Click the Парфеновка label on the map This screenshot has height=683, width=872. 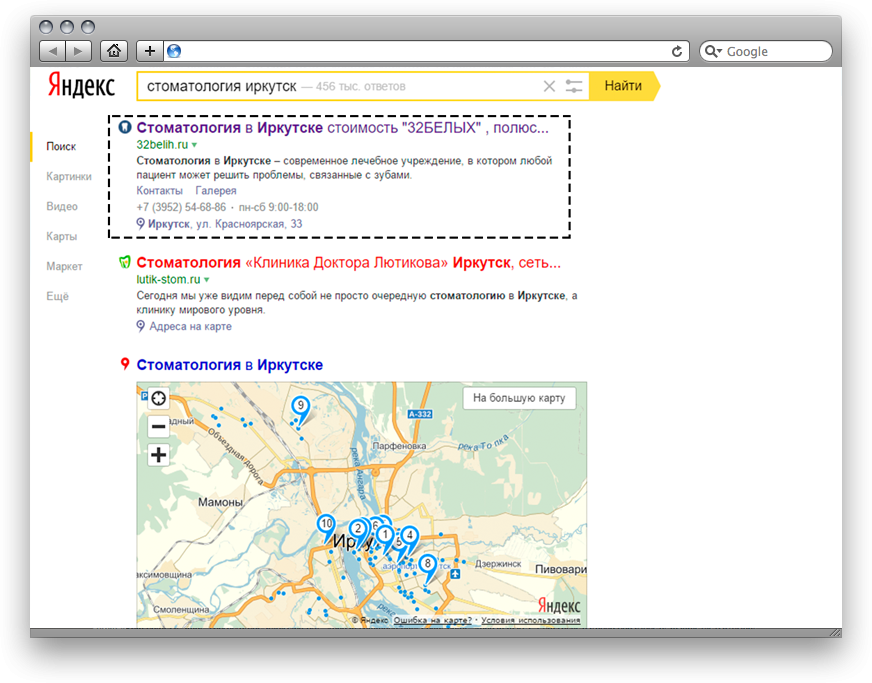point(399,446)
